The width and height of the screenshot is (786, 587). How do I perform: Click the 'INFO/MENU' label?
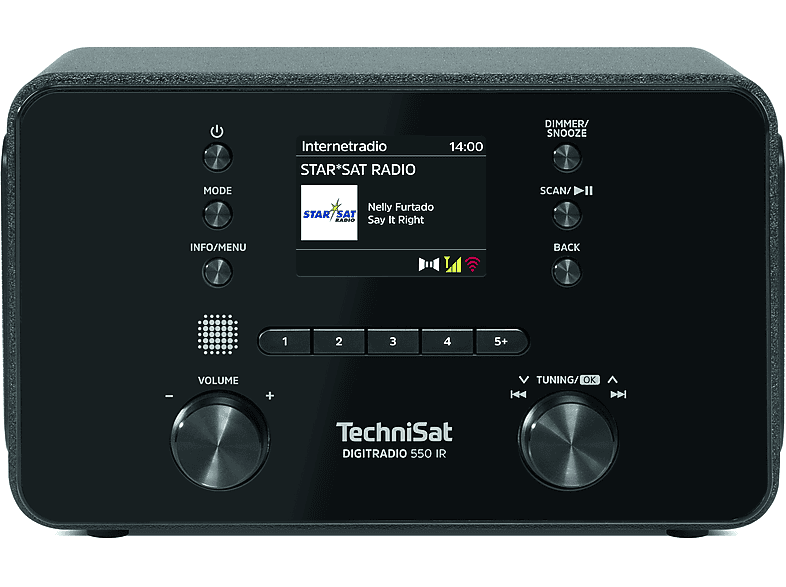pyautogui.click(x=218, y=247)
